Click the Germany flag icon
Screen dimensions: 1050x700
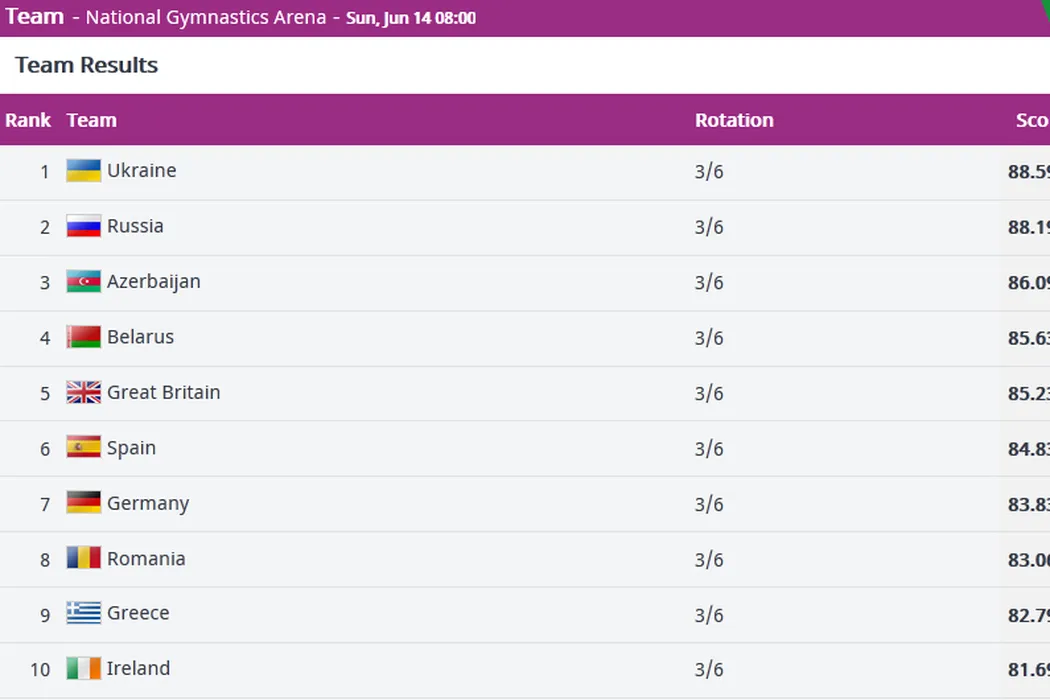[x=84, y=503]
